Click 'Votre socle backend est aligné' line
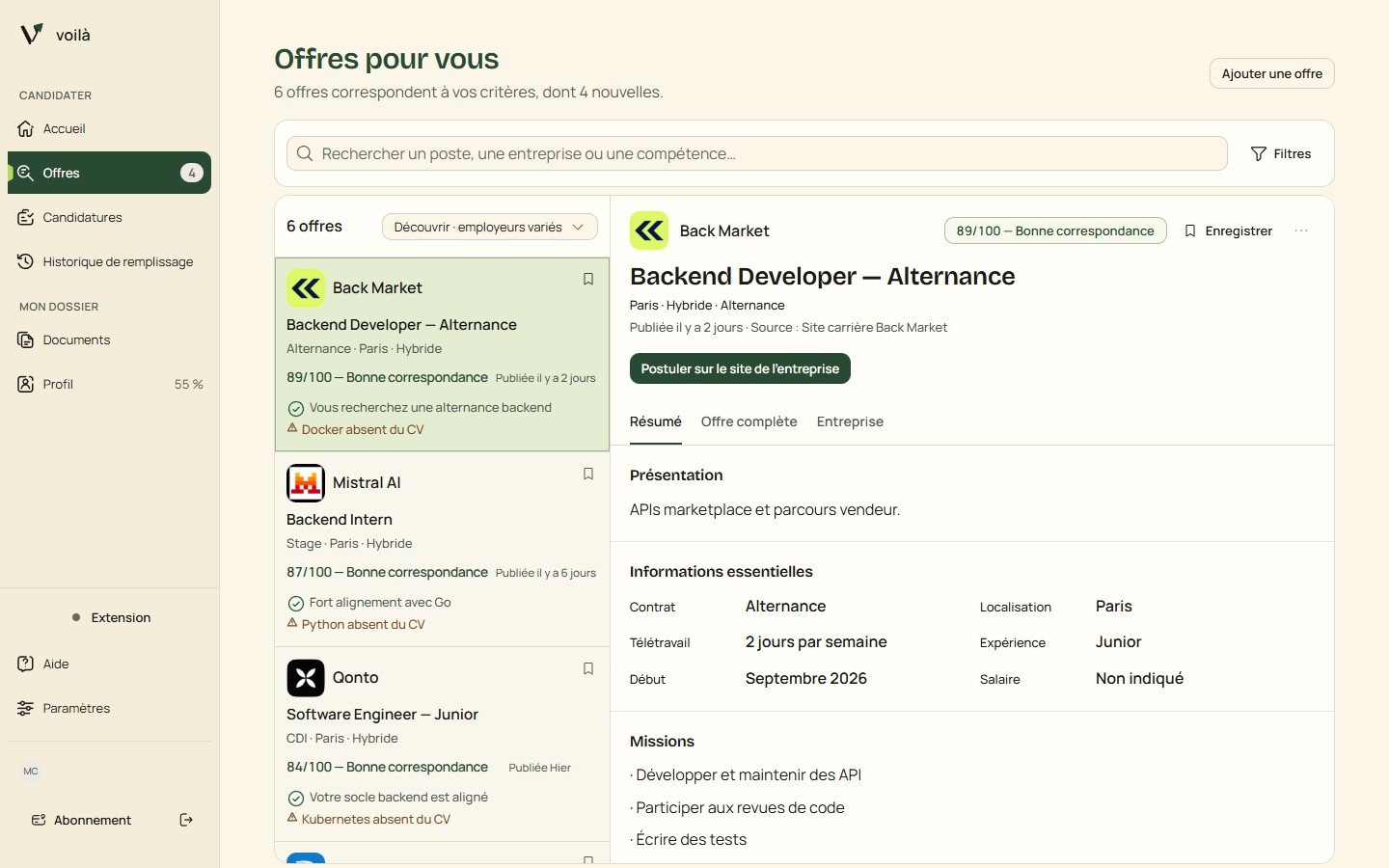1389x868 pixels. [398, 798]
